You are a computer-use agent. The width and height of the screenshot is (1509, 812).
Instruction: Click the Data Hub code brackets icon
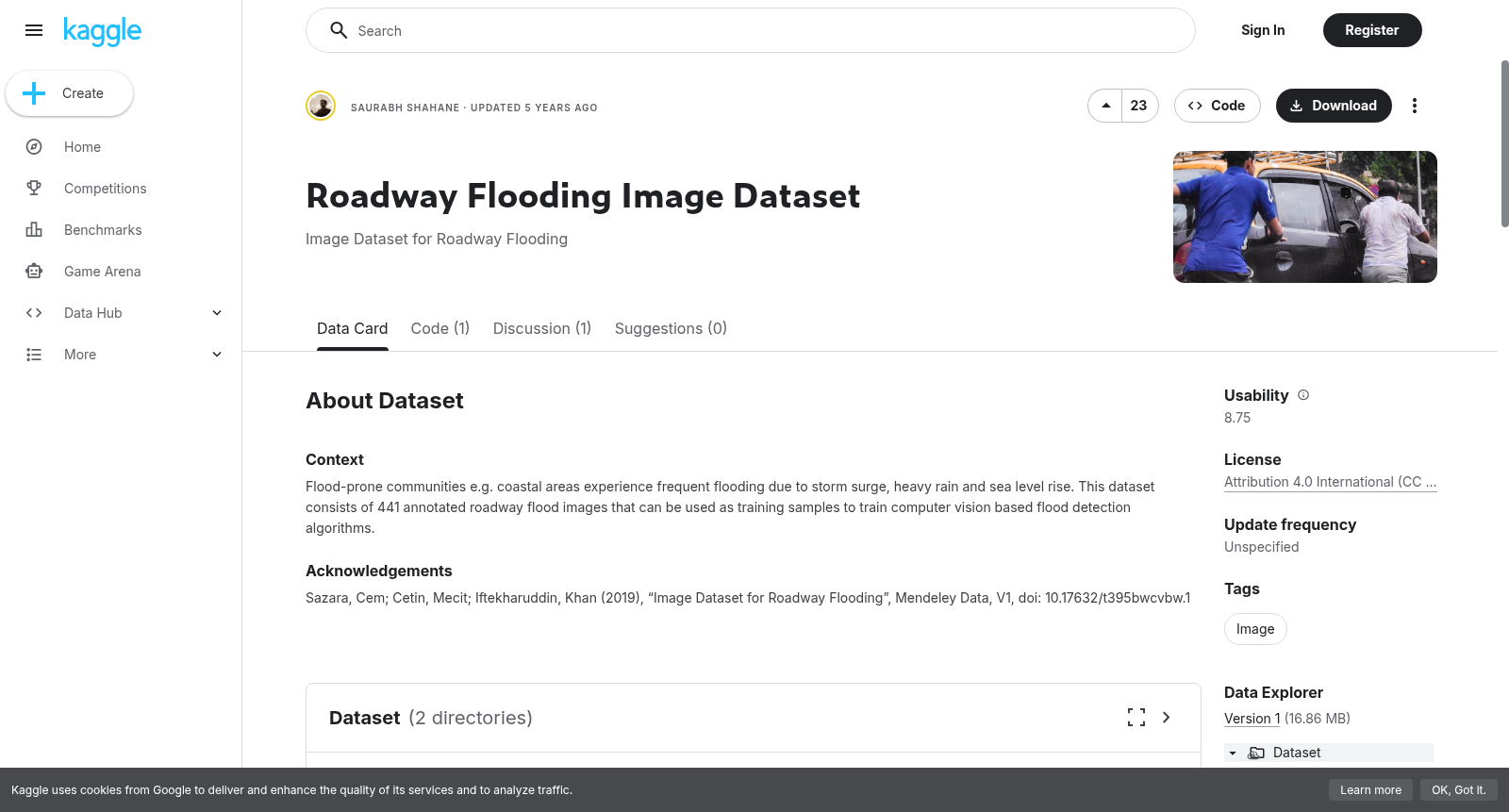34,313
